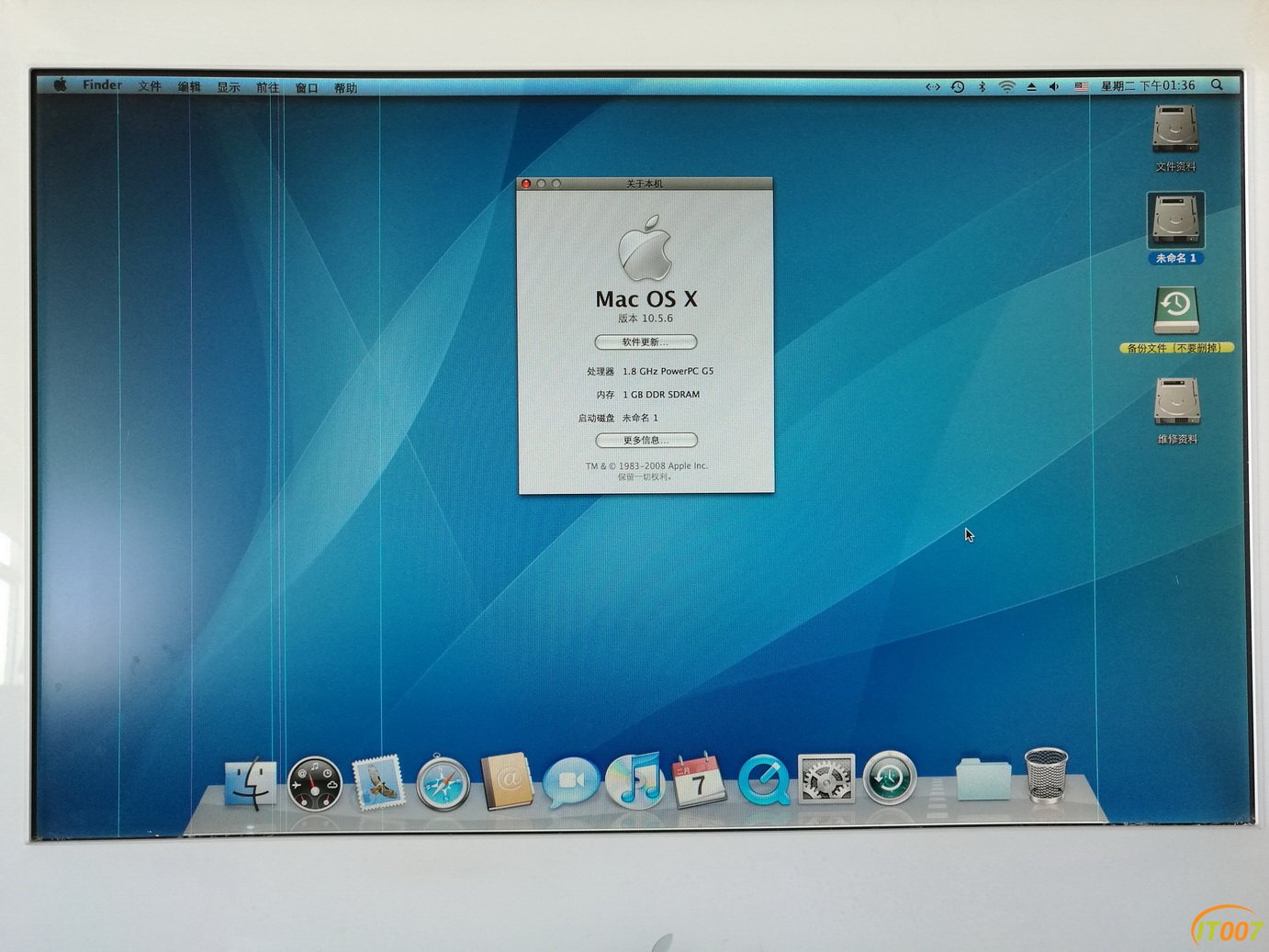Click the 软件更新… button

click(x=646, y=342)
